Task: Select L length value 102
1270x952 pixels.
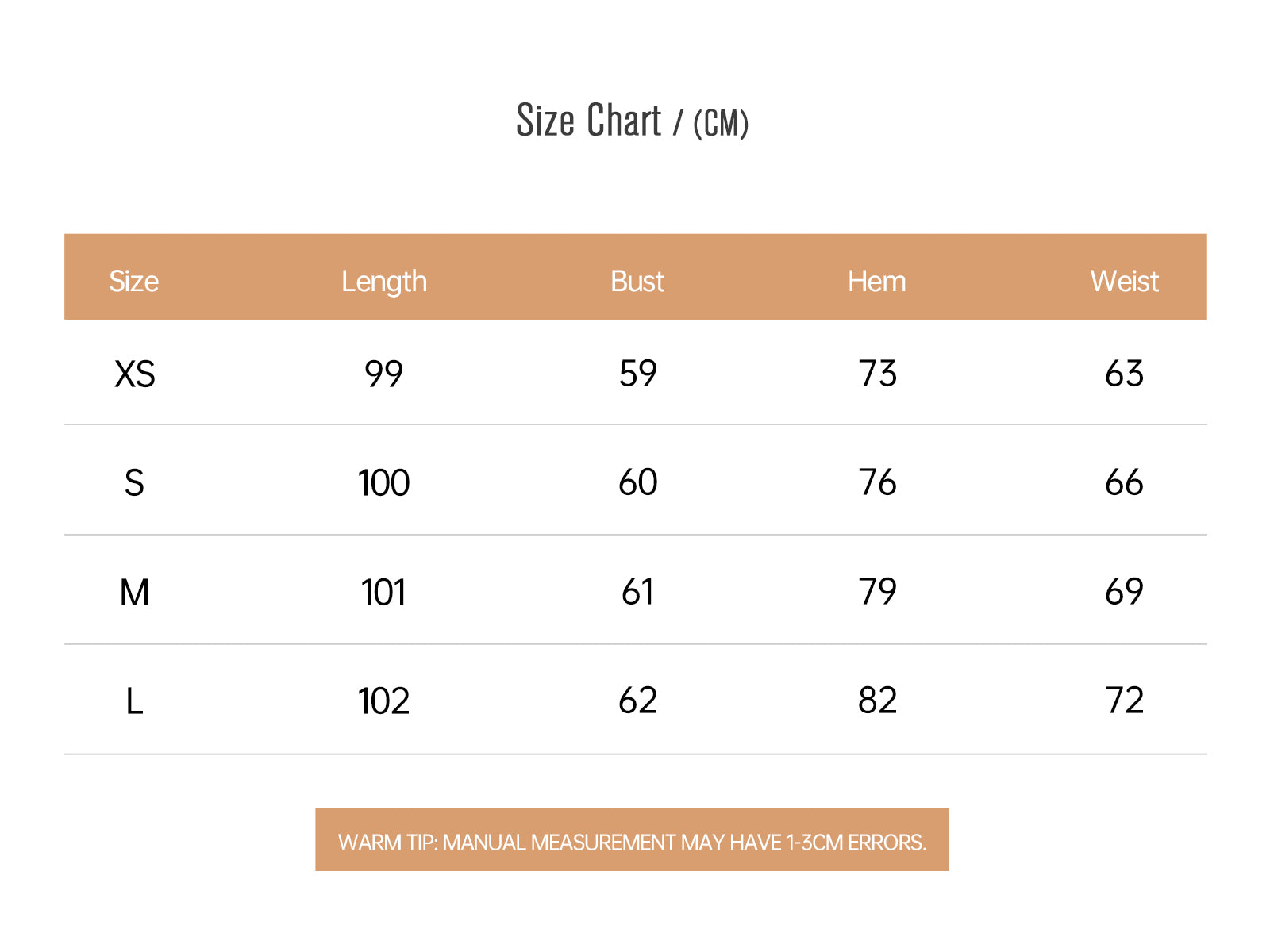Action: tap(384, 701)
